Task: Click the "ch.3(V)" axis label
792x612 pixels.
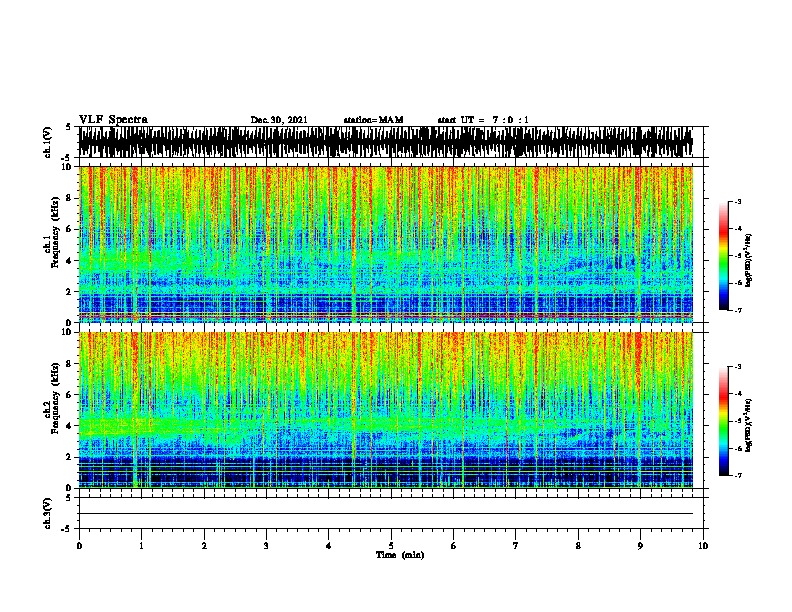Action: 48,513
